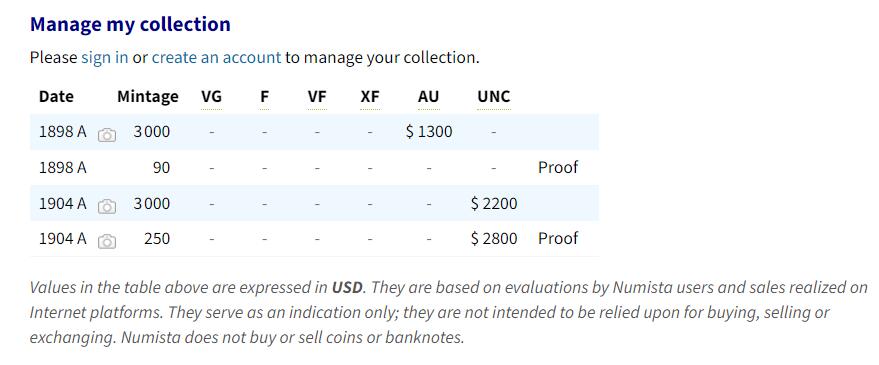Select the $ 1300 AU value

pyautogui.click(x=429, y=132)
